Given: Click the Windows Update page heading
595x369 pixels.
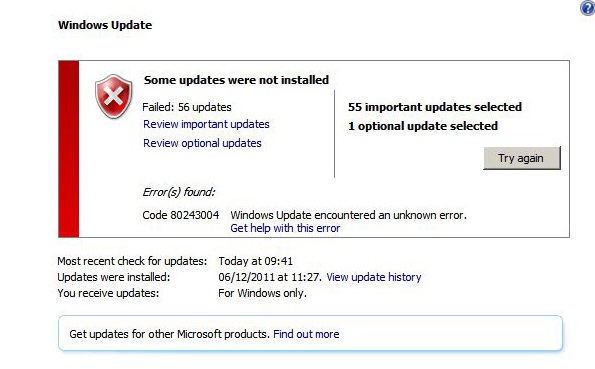Looking at the screenshot, I should (x=105, y=25).
